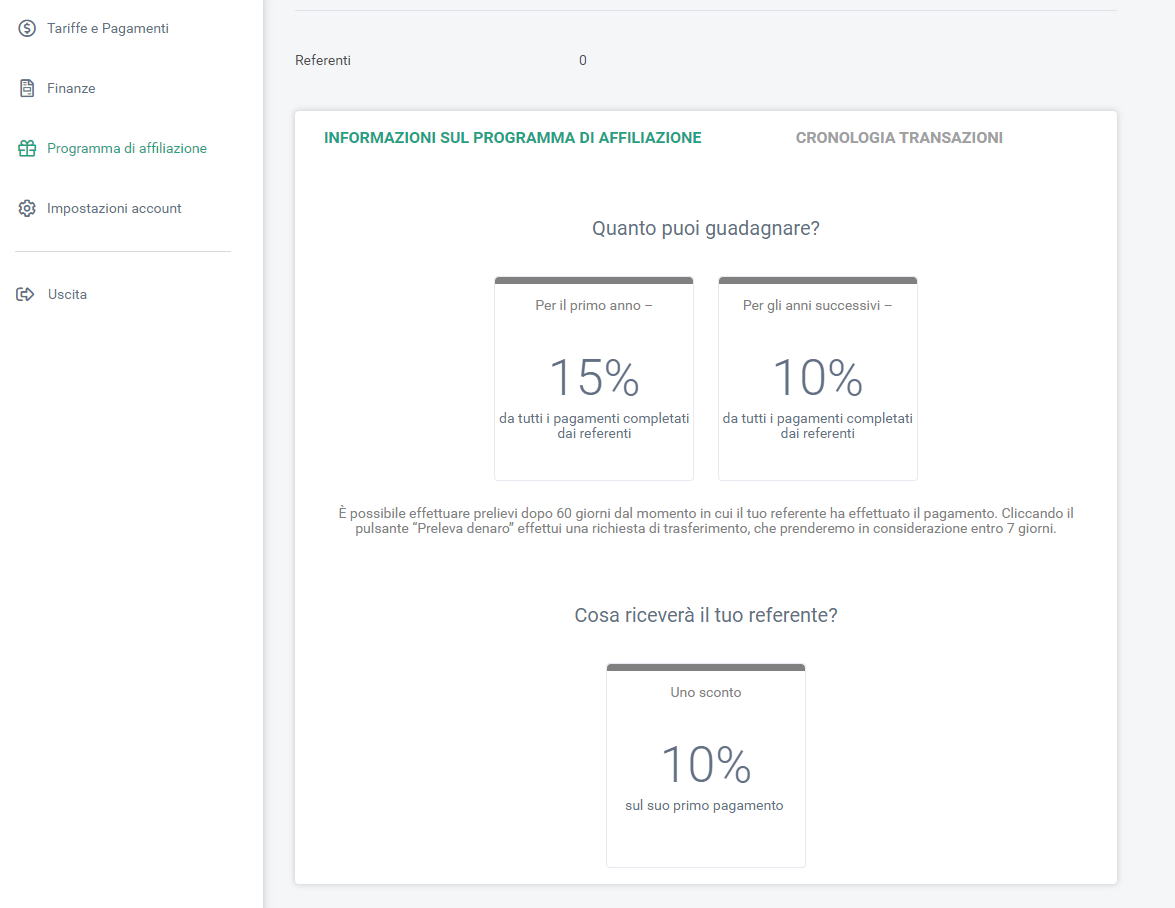The width and height of the screenshot is (1175, 908).
Task: Click the Referenti label
Action: pyautogui.click(x=323, y=61)
